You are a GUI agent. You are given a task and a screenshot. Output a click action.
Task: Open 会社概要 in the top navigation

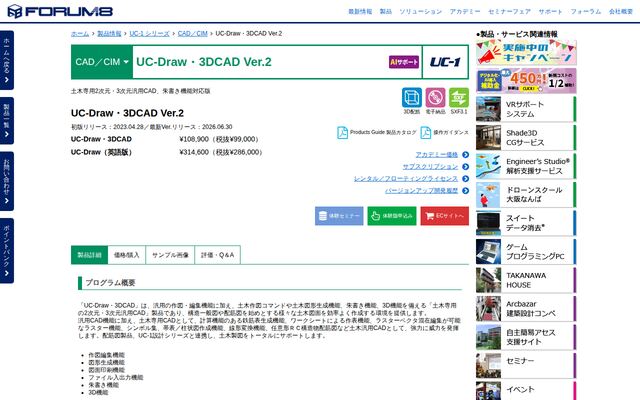coord(621,11)
